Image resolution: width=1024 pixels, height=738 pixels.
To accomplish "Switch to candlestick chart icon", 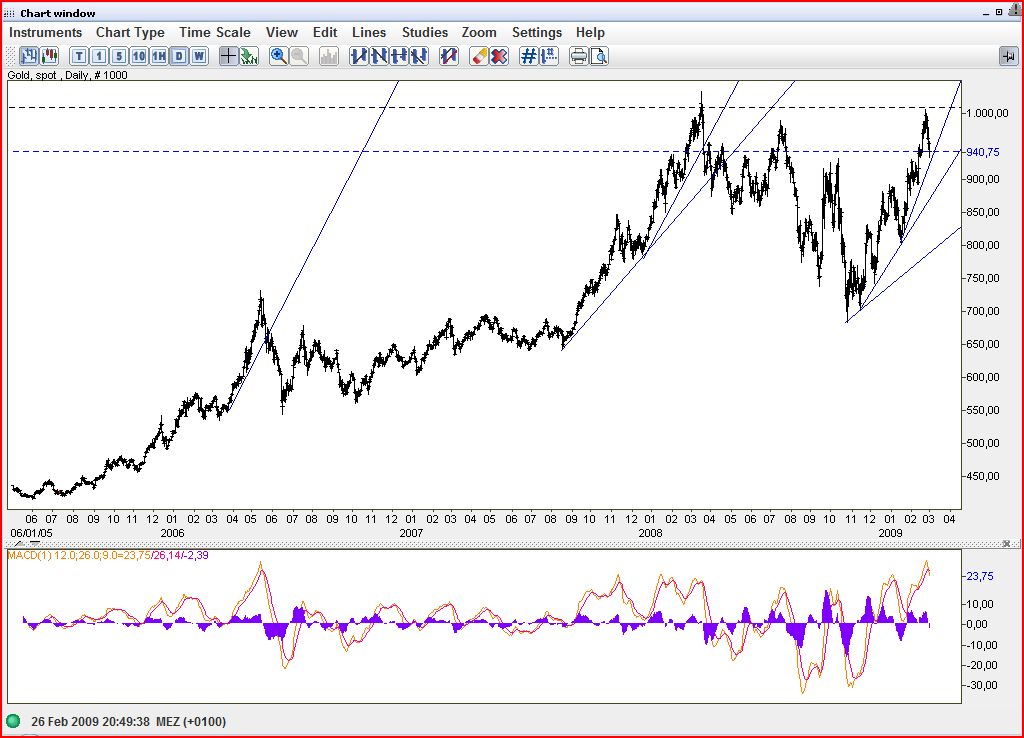I will [x=49, y=56].
